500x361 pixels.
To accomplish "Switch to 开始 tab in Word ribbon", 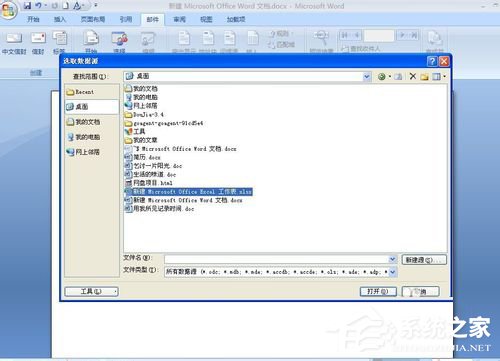I will tap(33, 20).
